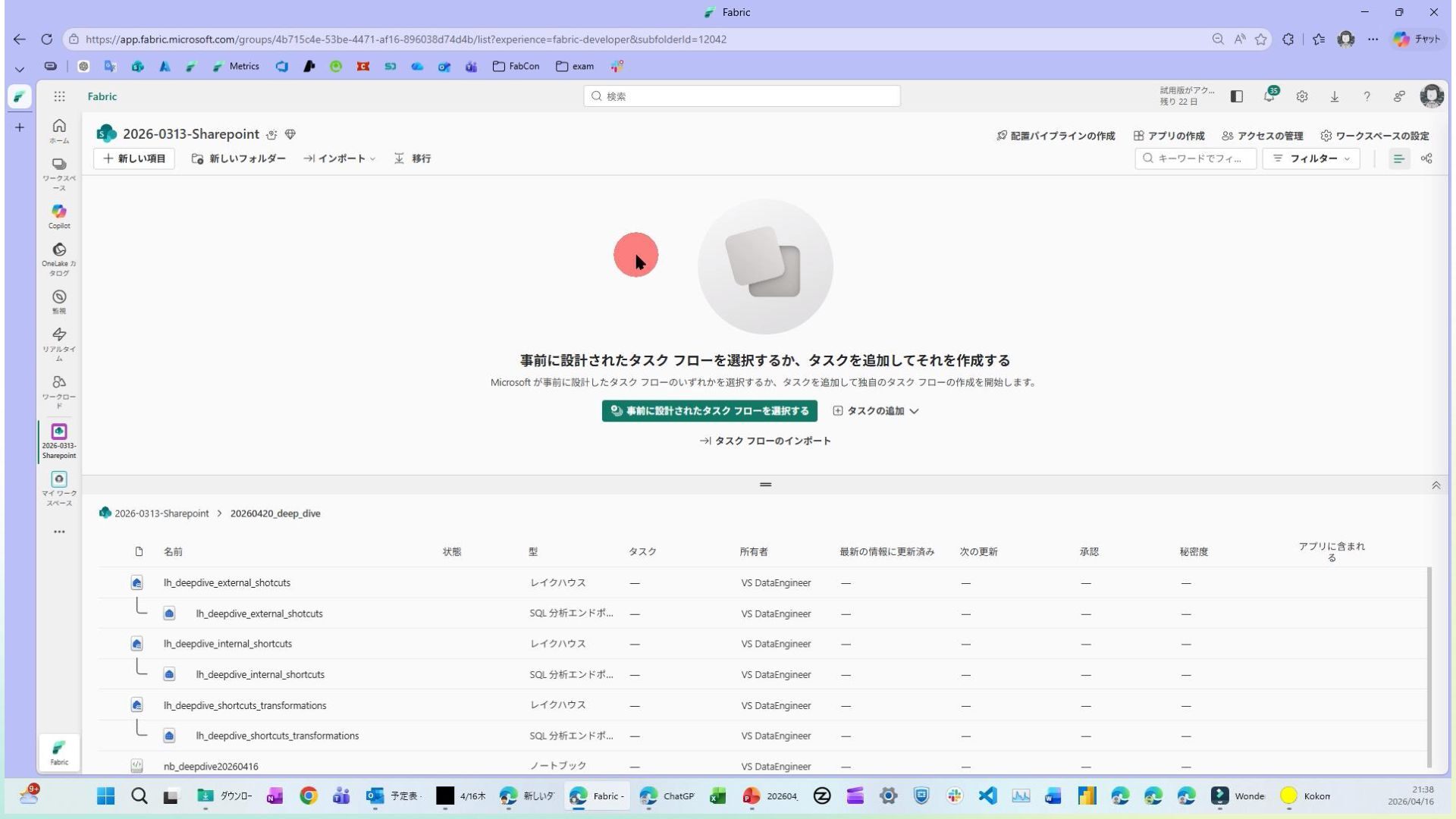Click the 名前 column header
The height and width of the screenshot is (819, 1456).
[173, 552]
